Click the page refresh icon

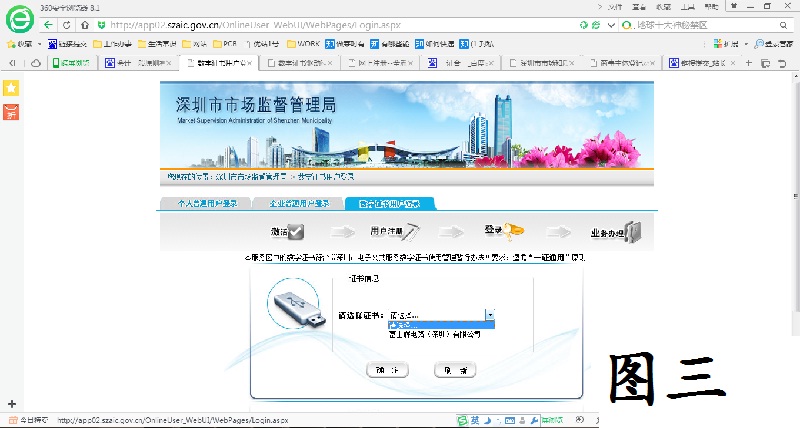pyautogui.click(x=67, y=24)
